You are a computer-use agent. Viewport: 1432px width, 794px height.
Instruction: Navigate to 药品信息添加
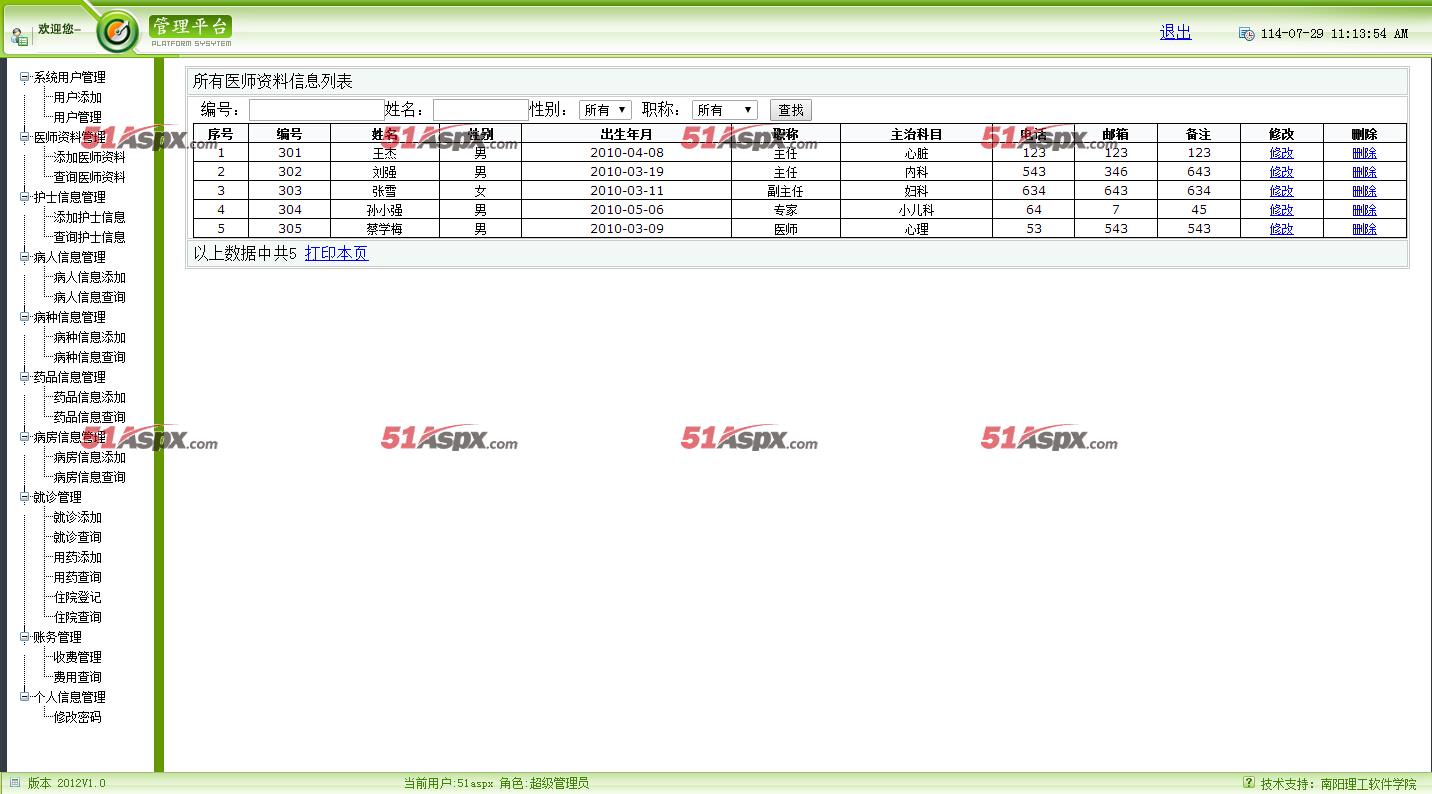89,397
